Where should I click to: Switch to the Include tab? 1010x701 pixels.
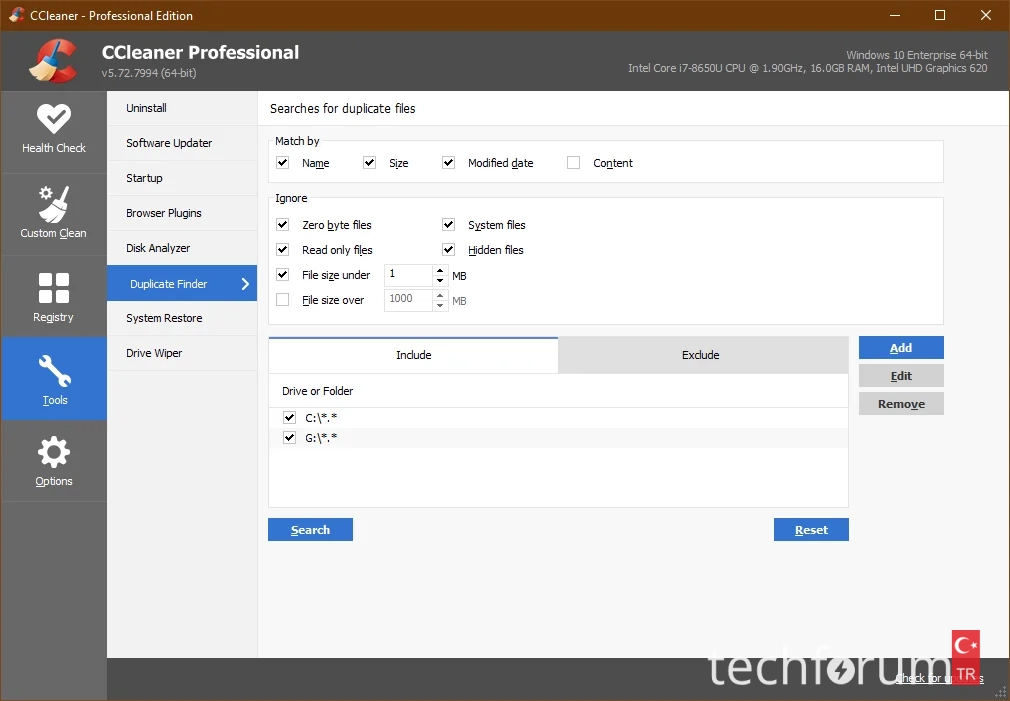414,355
